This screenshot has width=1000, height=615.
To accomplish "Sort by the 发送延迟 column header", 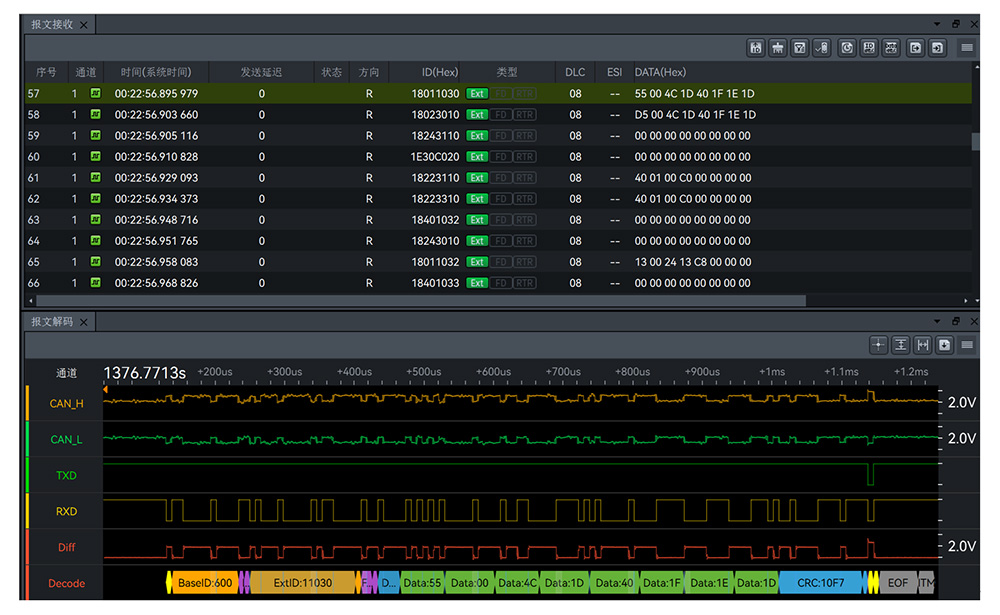I will [261, 72].
